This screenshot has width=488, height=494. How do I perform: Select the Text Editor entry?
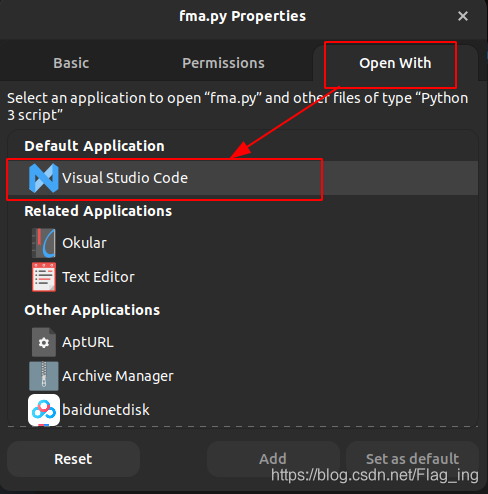243,277
